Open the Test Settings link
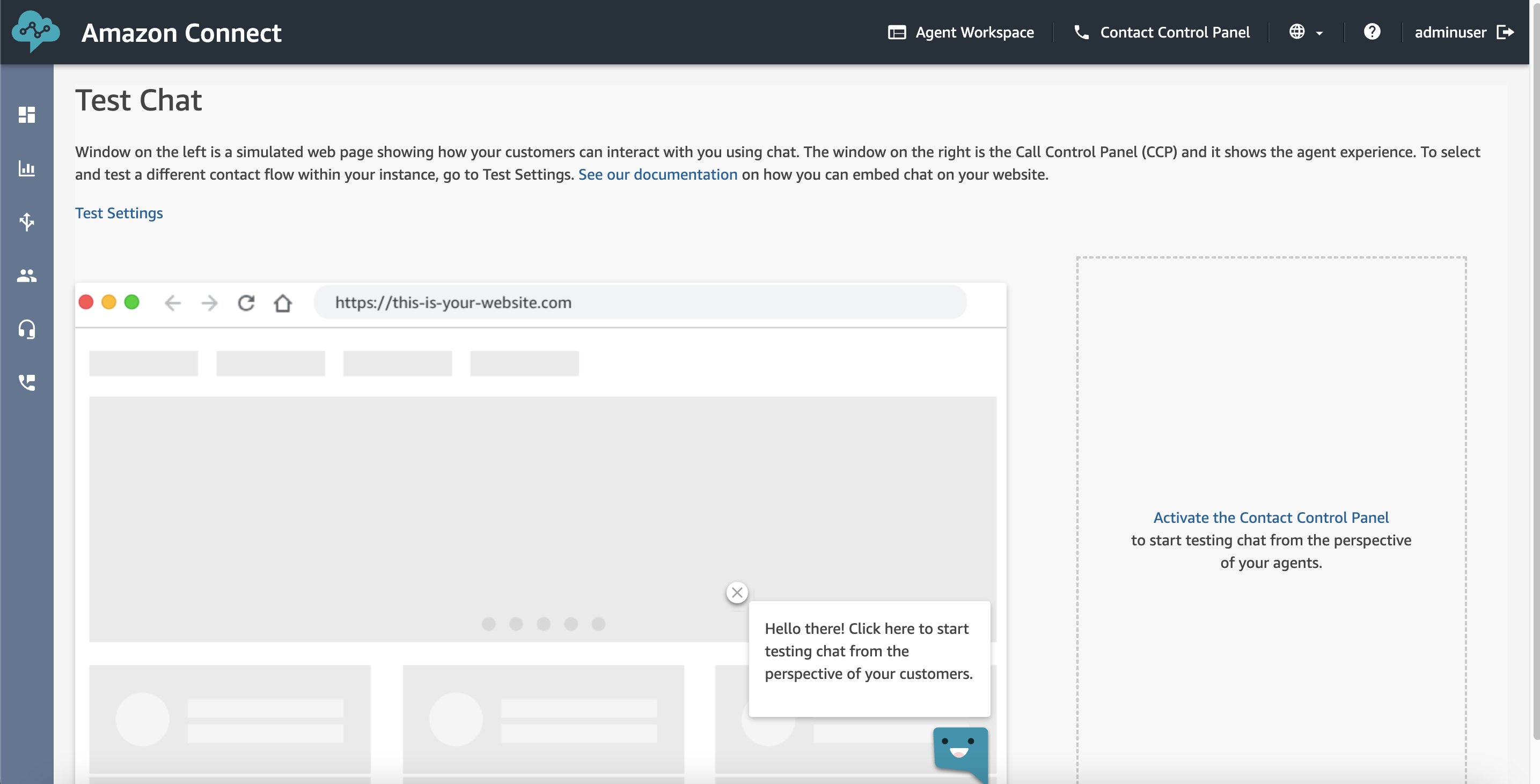The width and height of the screenshot is (1540, 784). (x=119, y=213)
